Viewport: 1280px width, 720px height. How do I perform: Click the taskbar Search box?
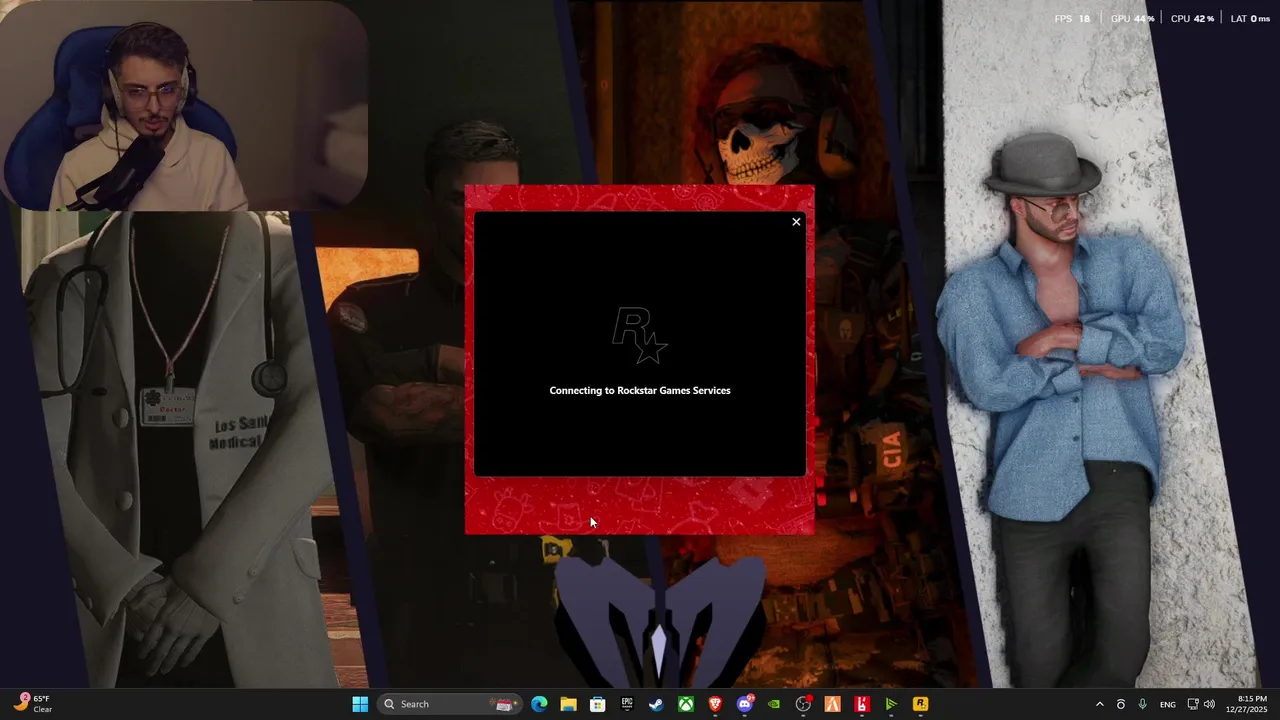click(x=450, y=704)
